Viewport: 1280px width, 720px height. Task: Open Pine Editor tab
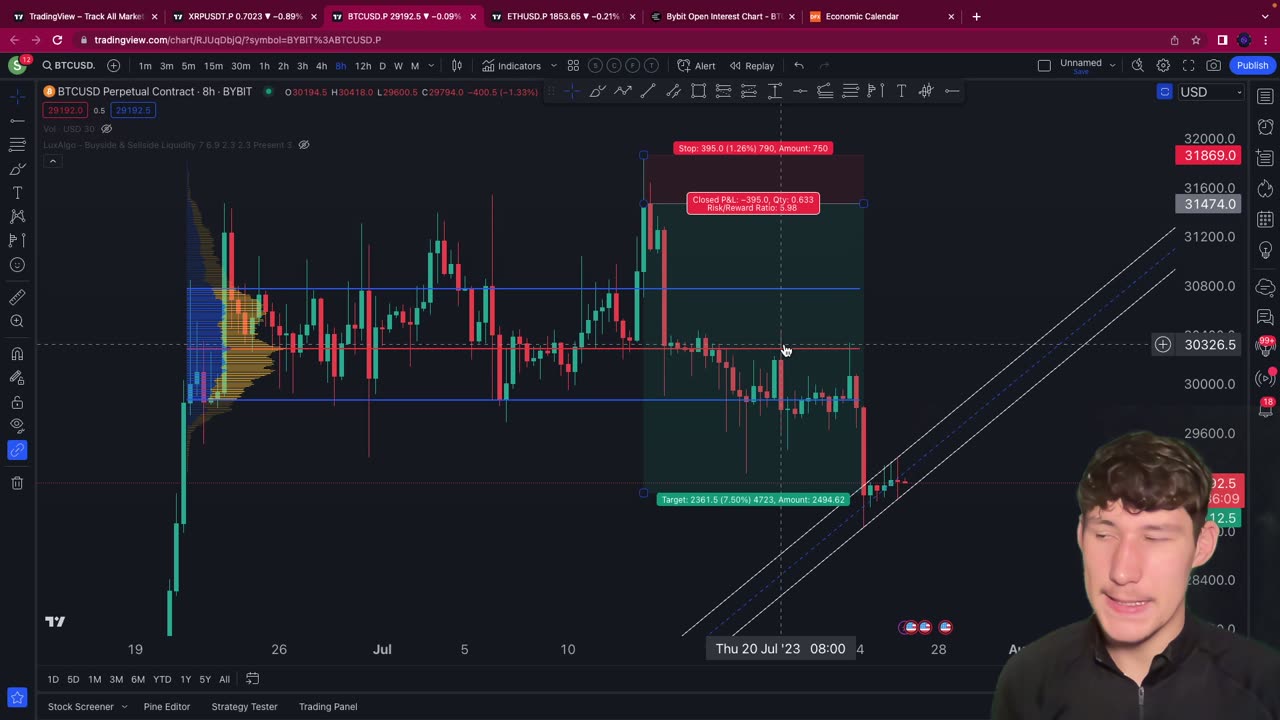click(166, 706)
